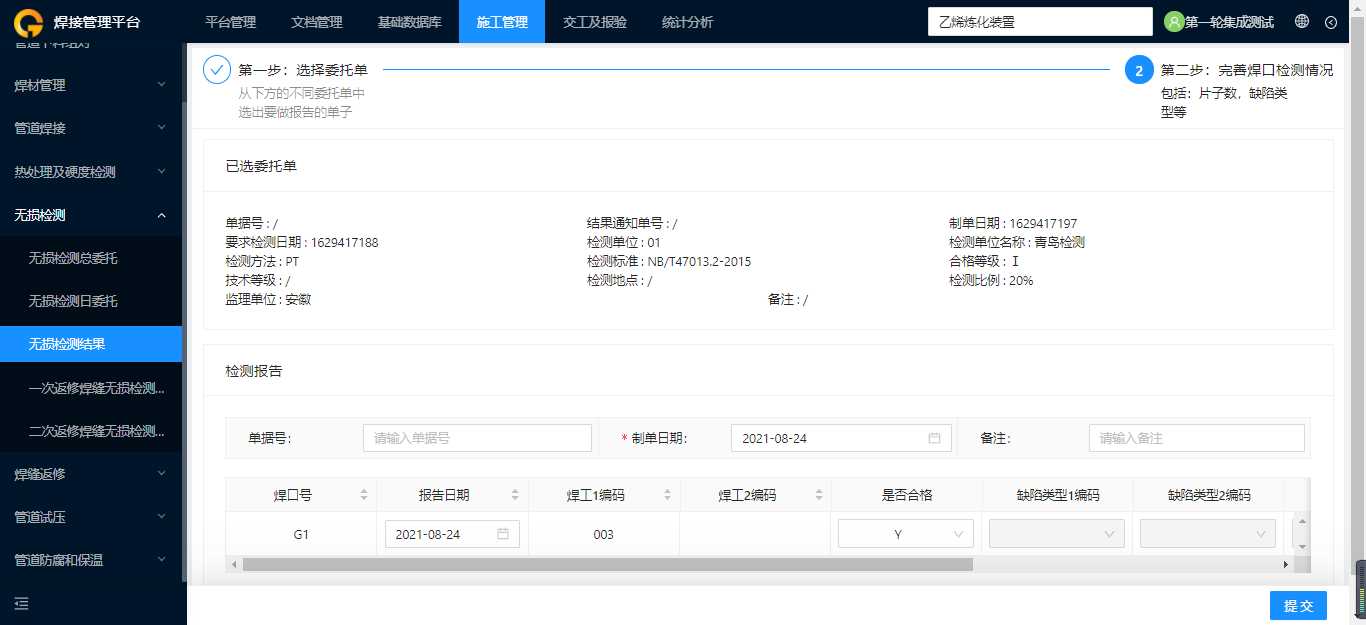Screen dimensions: 1366x625
Task: Sort by 报告日期 column arrows
Action: coord(515,495)
